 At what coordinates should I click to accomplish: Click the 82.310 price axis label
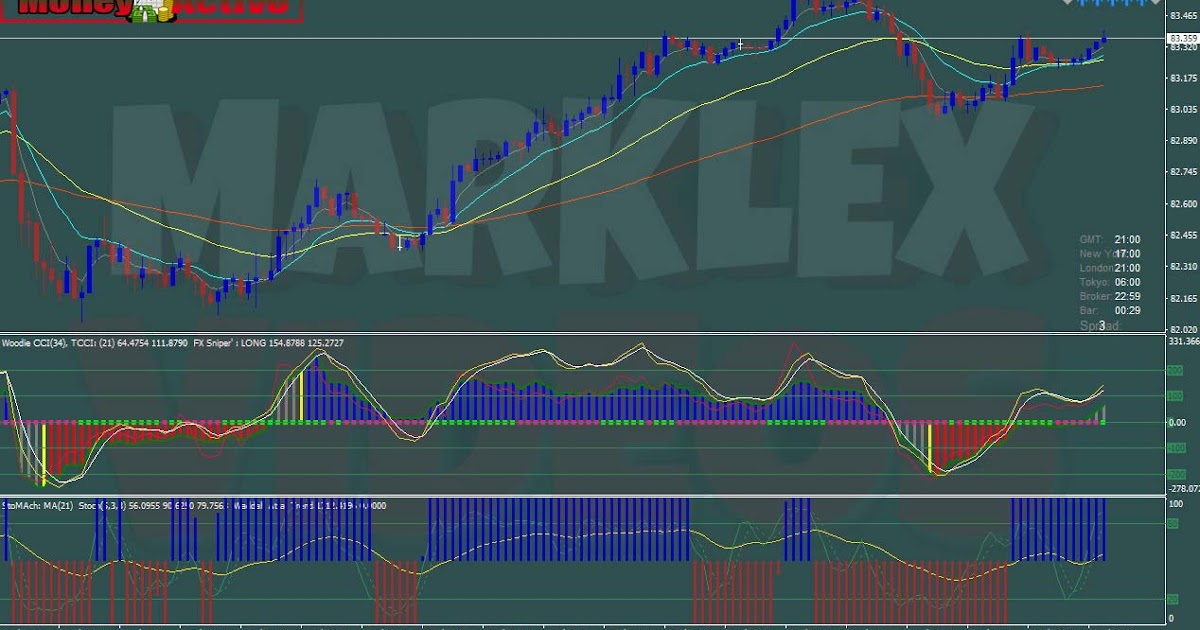[x=1183, y=267]
